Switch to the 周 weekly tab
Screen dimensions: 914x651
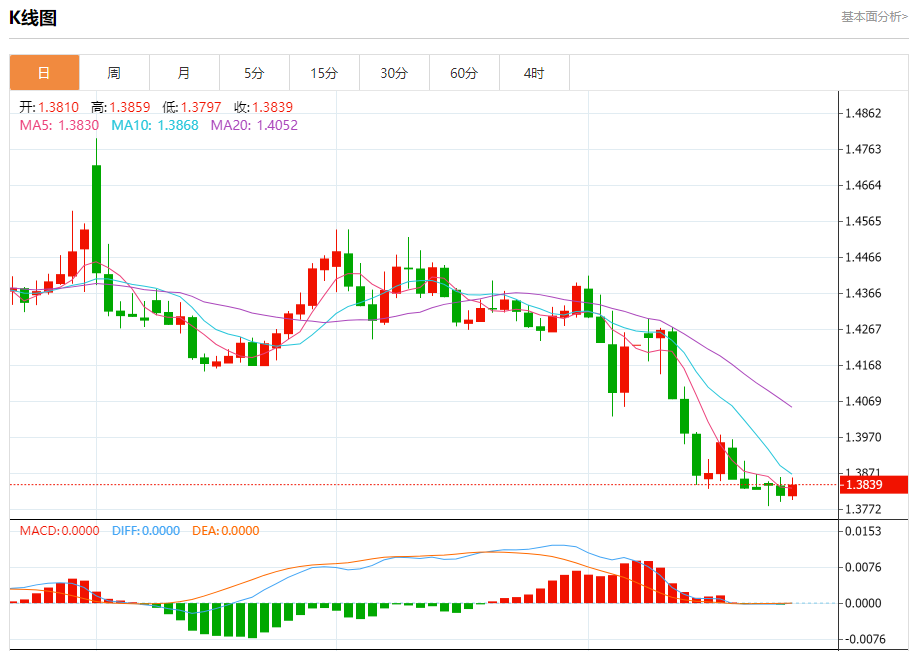(114, 73)
